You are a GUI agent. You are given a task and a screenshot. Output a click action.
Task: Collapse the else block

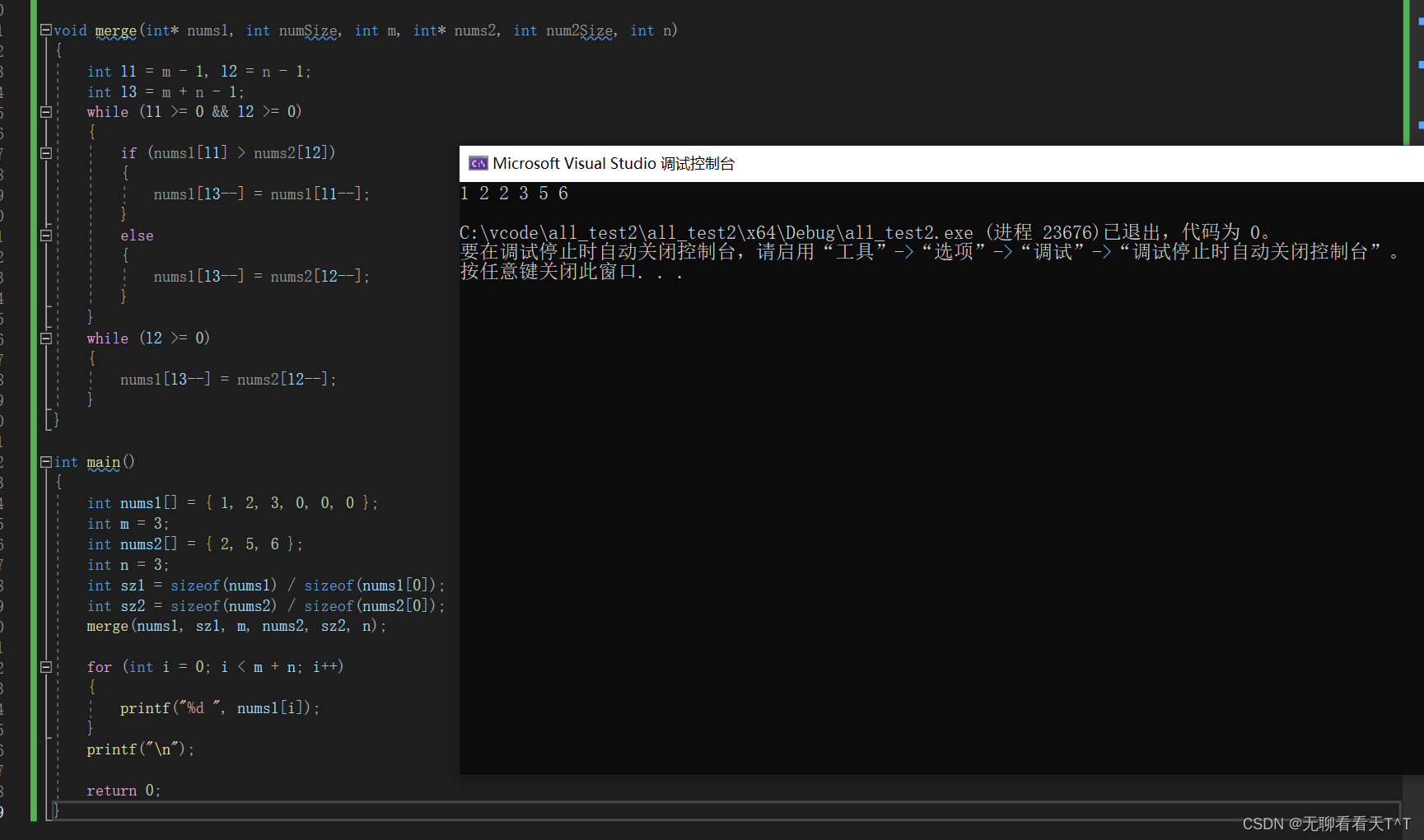(x=46, y=236)
